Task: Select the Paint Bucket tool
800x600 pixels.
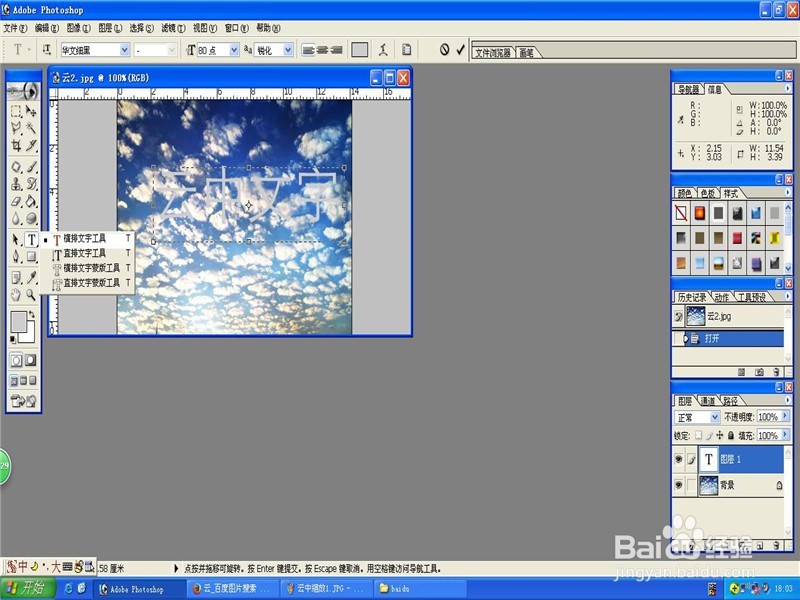Action: coord(31,202)
